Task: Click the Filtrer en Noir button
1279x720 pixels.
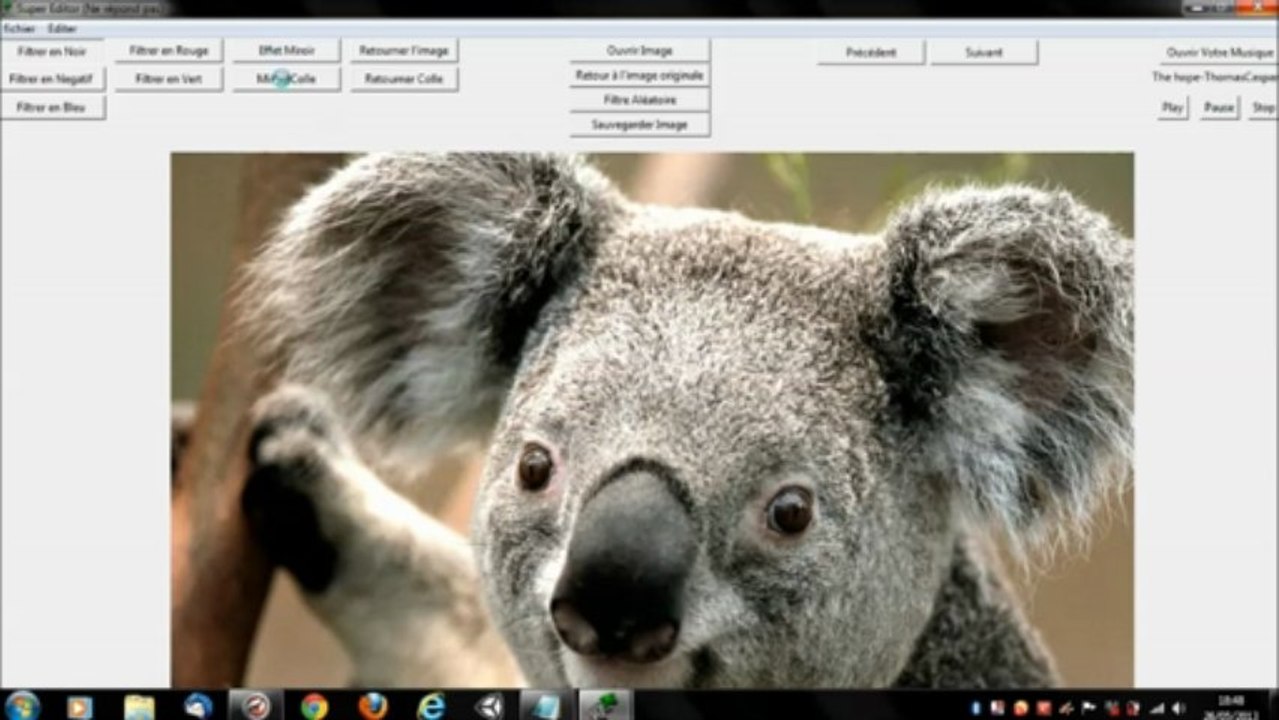Action: tap(52, 51)
